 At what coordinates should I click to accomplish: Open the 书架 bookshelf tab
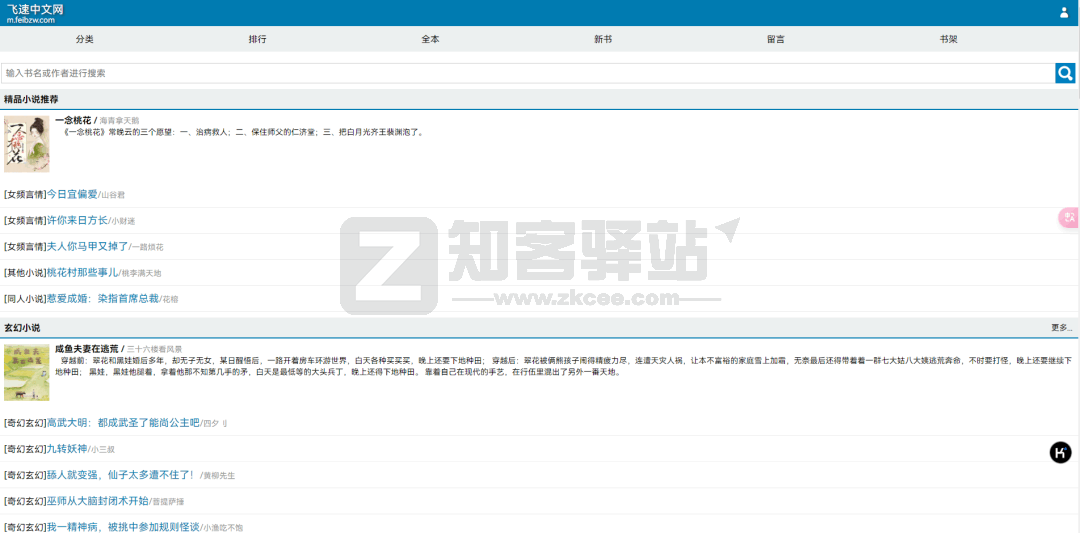948,39
